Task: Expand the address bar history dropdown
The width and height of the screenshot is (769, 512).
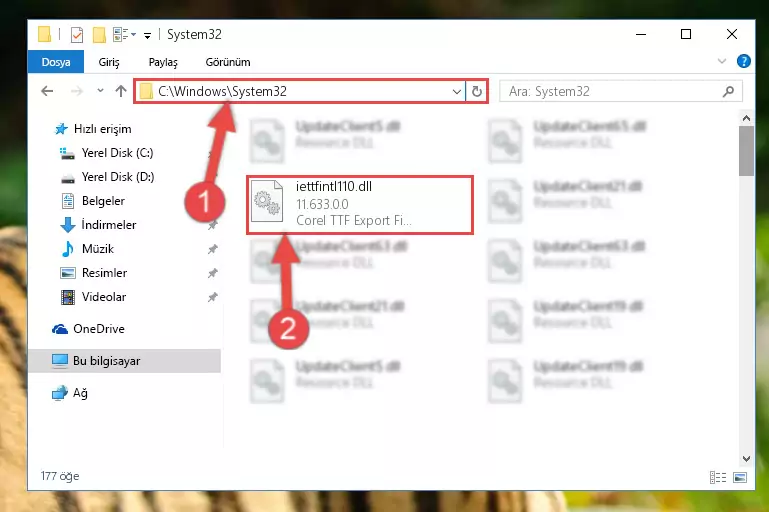Action: click(457, 92)
